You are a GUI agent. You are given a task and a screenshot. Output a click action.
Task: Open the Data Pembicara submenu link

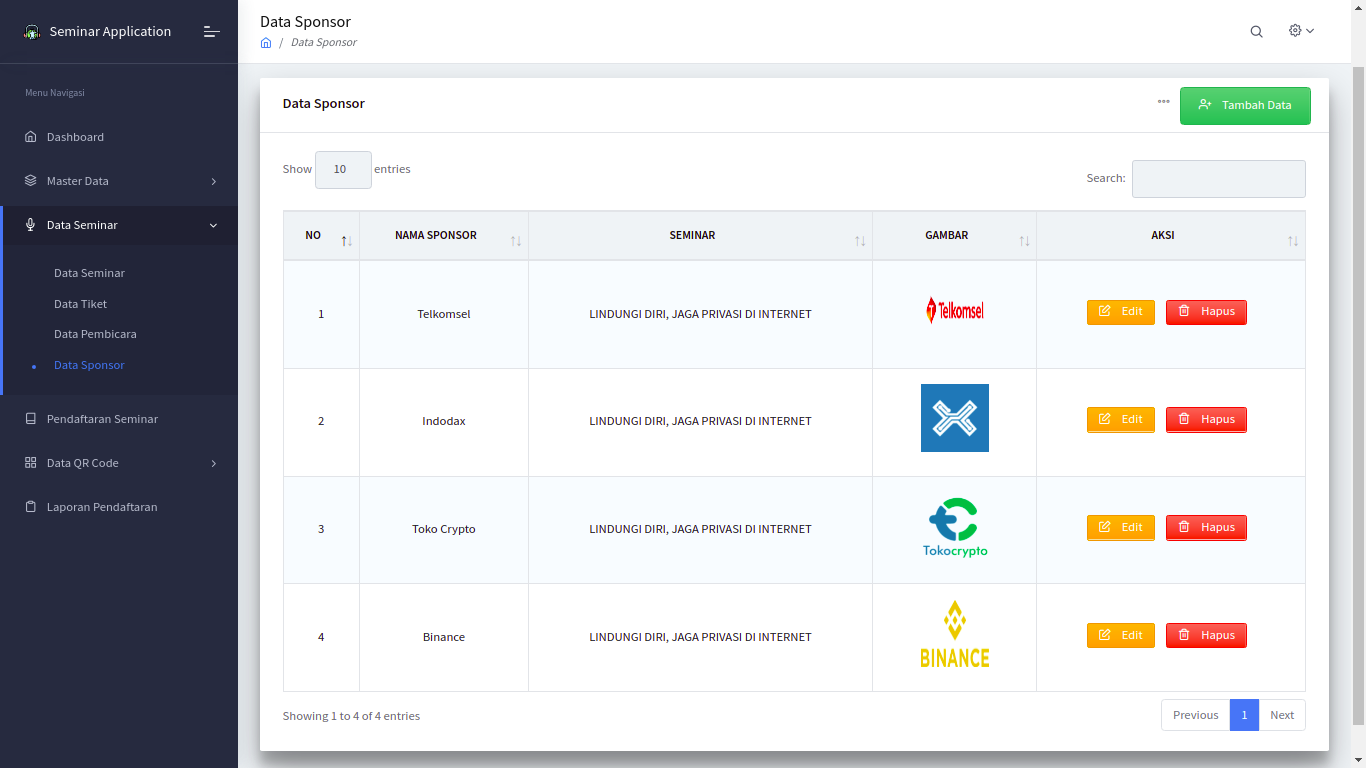pyautogui.click(x=95, y=334)
